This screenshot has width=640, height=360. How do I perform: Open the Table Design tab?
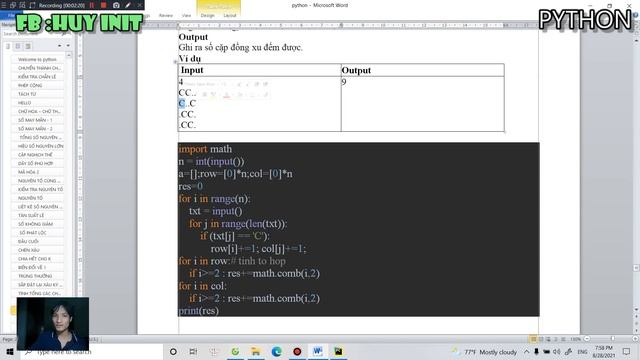click(x=207, y=15)
